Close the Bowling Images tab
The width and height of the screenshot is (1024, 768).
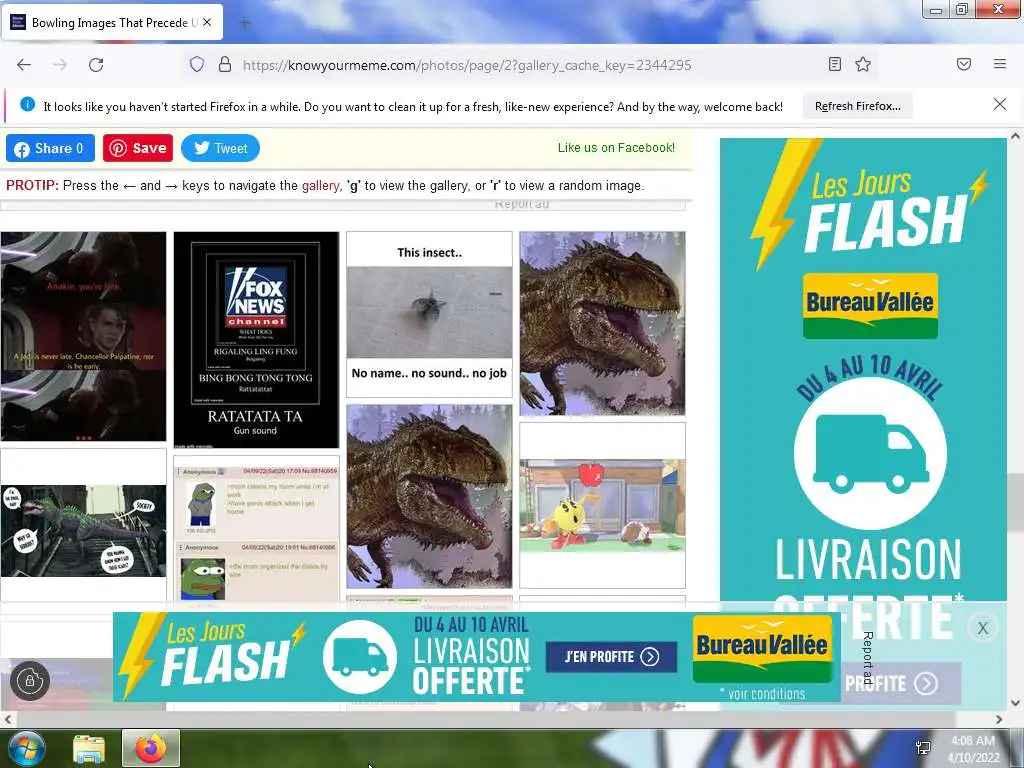[x=207, y=22]
